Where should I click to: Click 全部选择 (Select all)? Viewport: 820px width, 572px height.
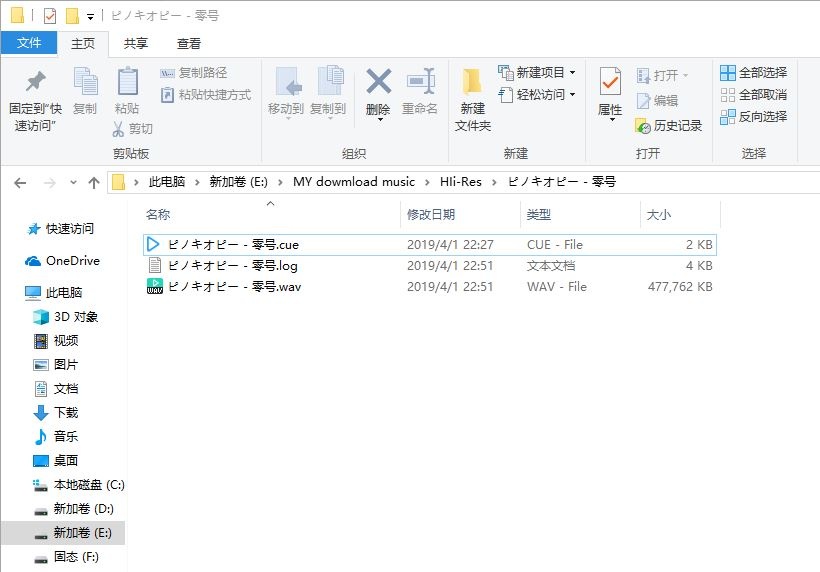coord(754,73)
